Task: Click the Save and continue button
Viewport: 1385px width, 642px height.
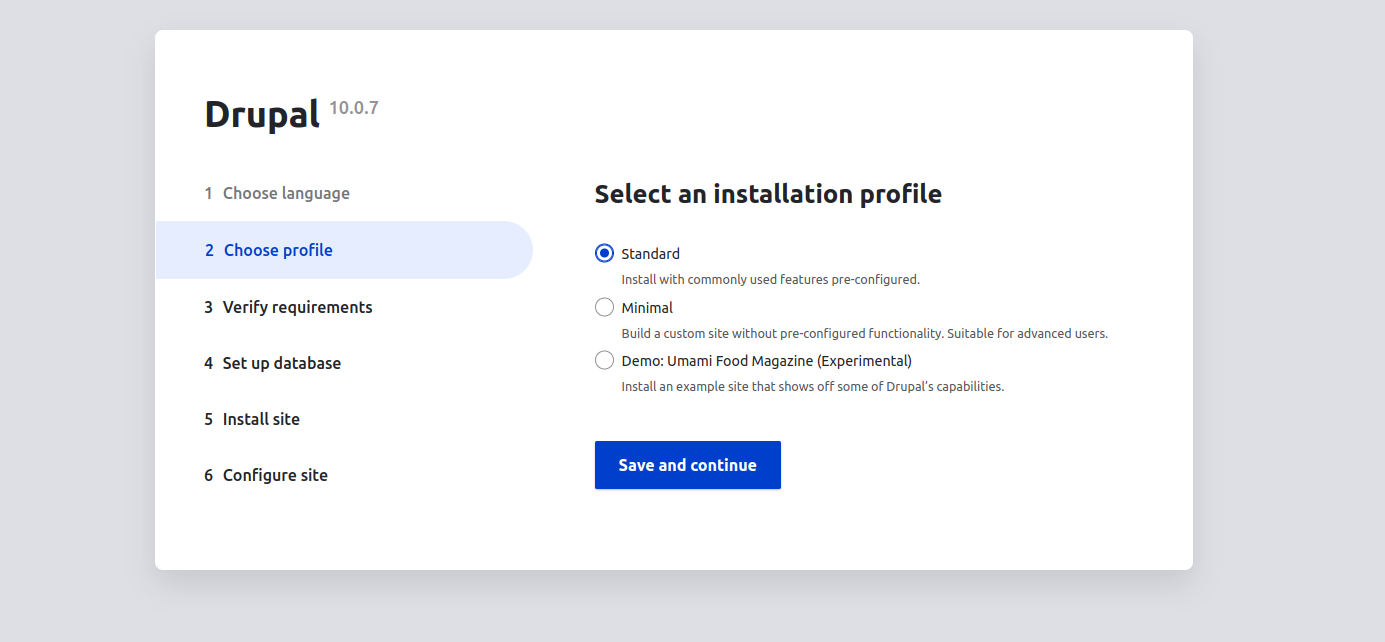Action: 687,465
